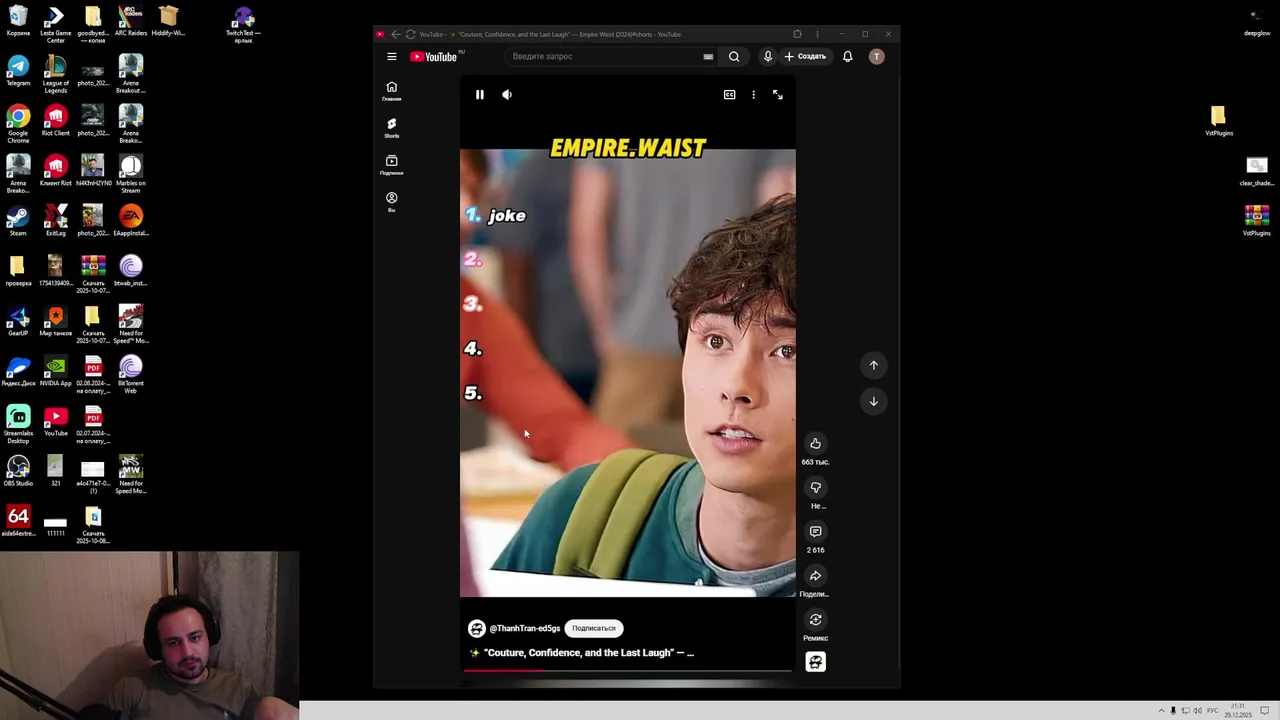The width and height of the screenshot is (1280, 720).
Task: Open the Short's sound source thumbnail
Action: [x=816, y=662]
